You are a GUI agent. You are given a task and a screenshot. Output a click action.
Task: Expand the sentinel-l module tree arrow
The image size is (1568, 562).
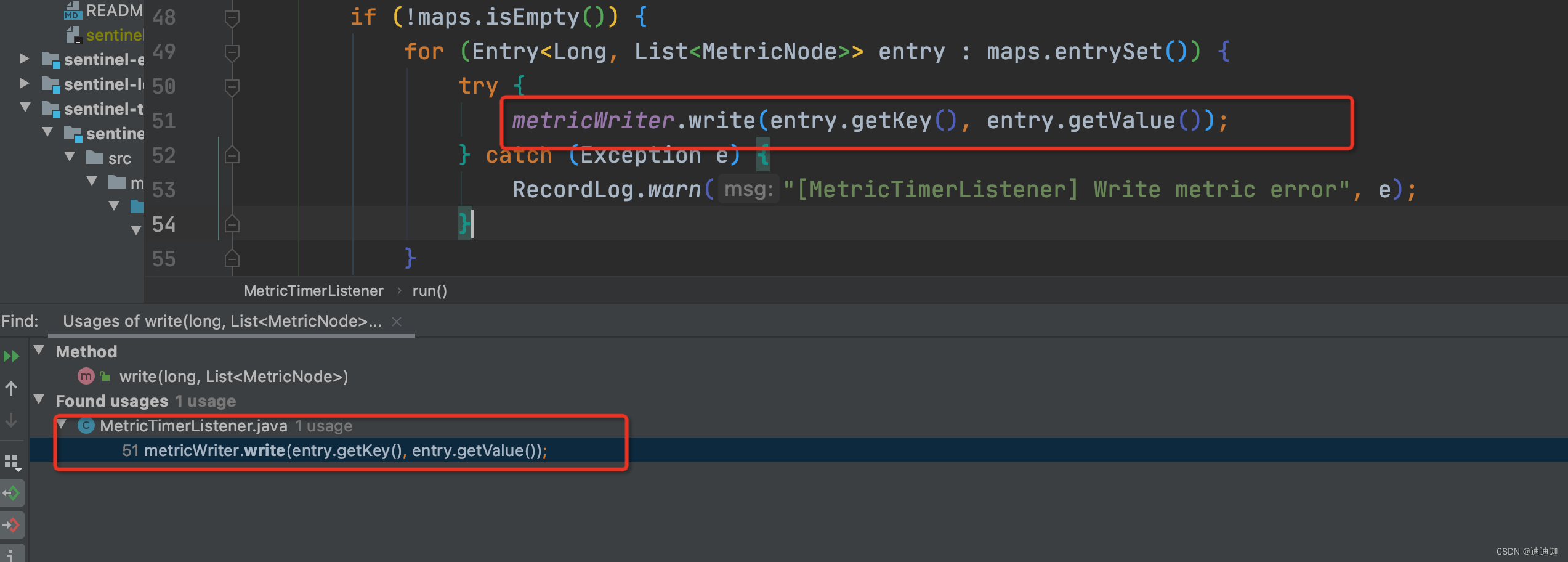[x=24, y=83]
